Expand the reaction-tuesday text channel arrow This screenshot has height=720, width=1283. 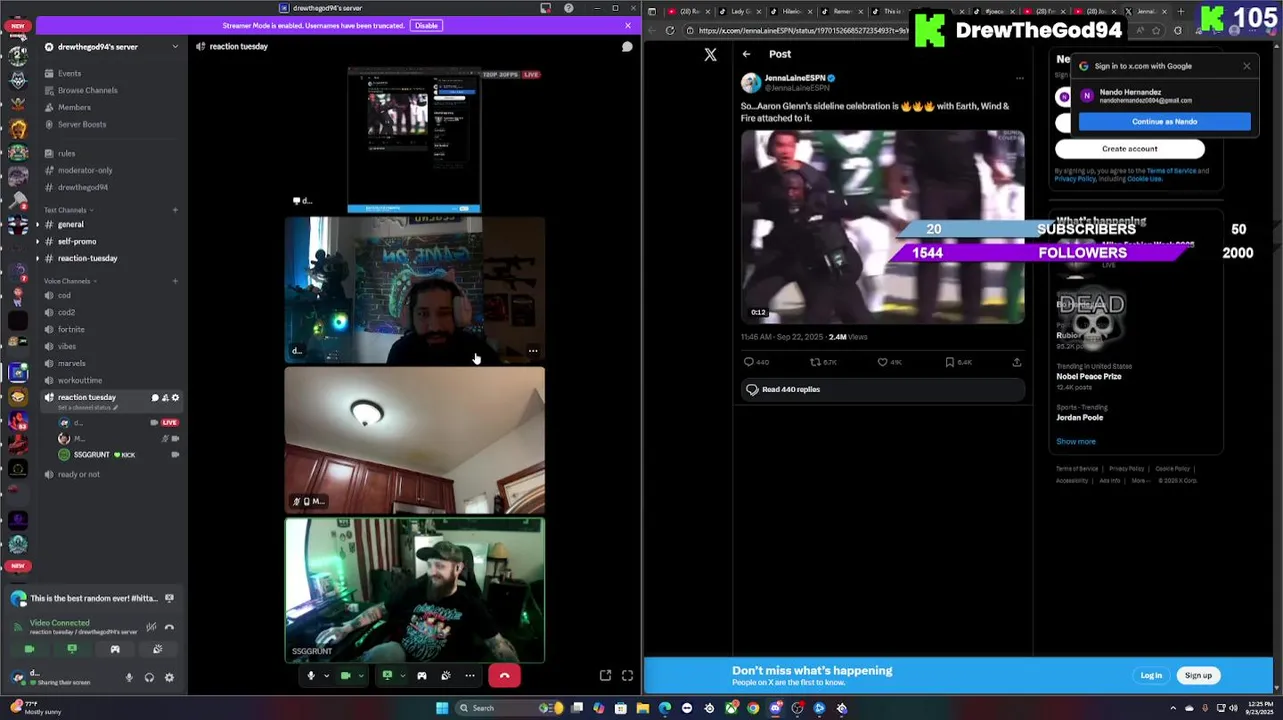38,258
